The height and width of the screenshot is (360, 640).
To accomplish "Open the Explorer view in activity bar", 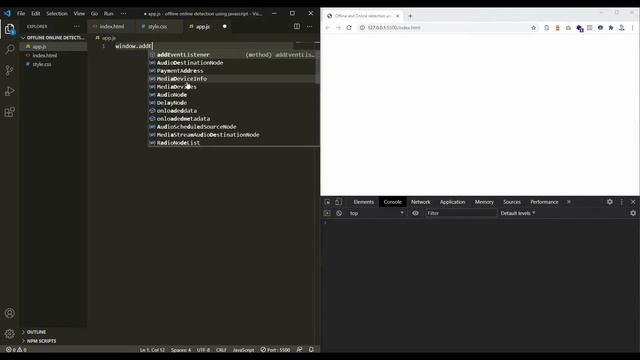I will pos(9,29).
